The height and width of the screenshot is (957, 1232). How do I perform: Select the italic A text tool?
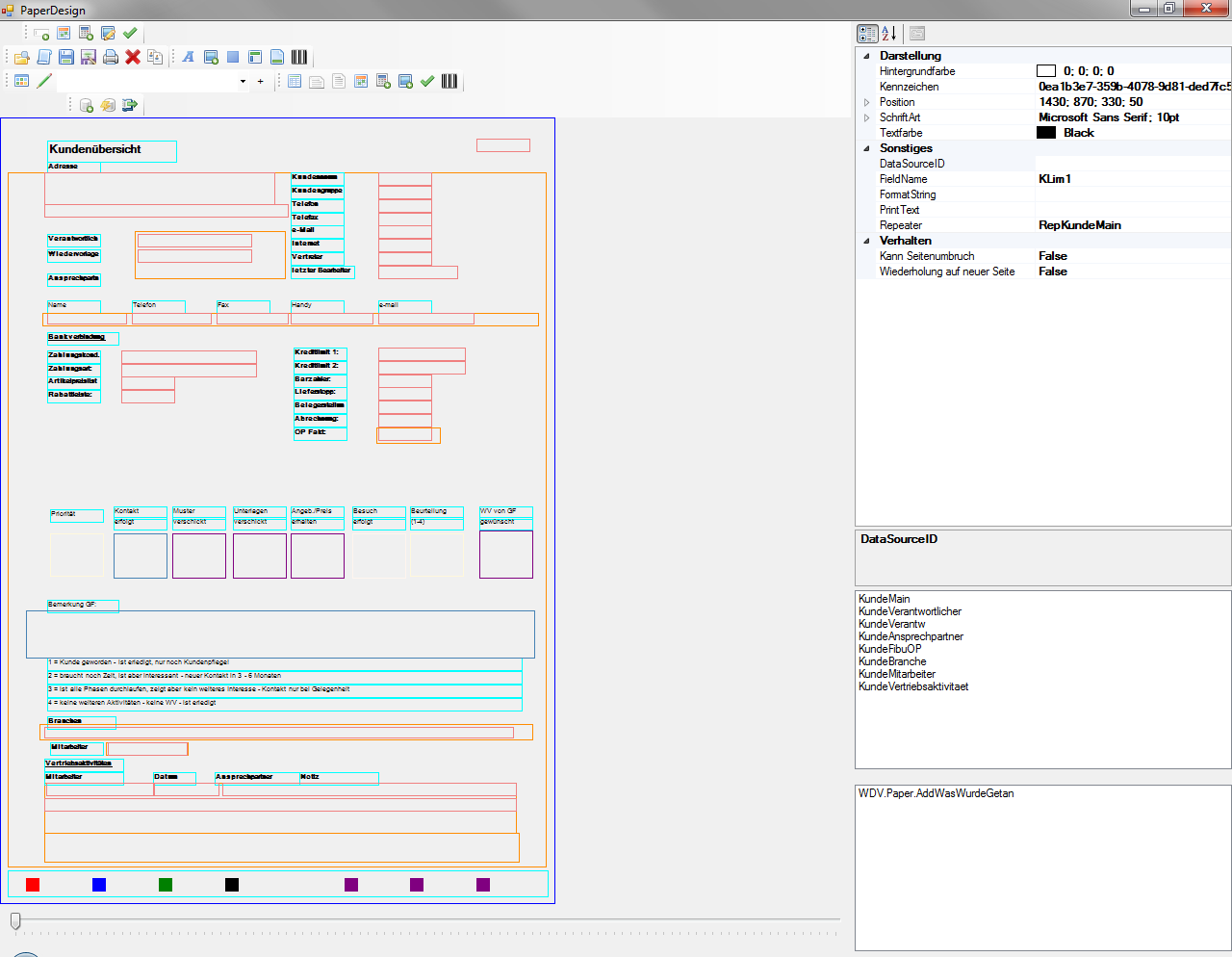(188, 58)
